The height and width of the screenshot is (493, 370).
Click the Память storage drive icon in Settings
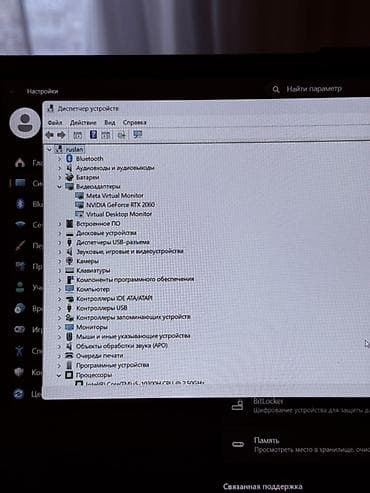238,444
